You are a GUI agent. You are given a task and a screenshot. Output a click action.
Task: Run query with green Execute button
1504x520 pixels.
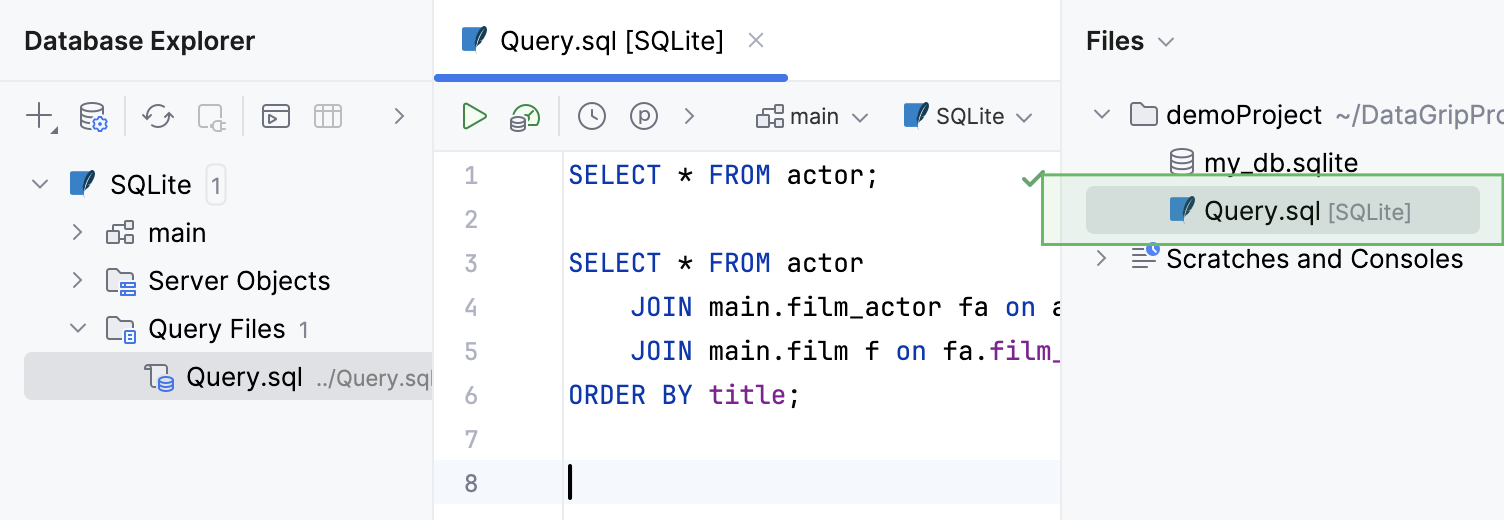[x=474, y=116]
